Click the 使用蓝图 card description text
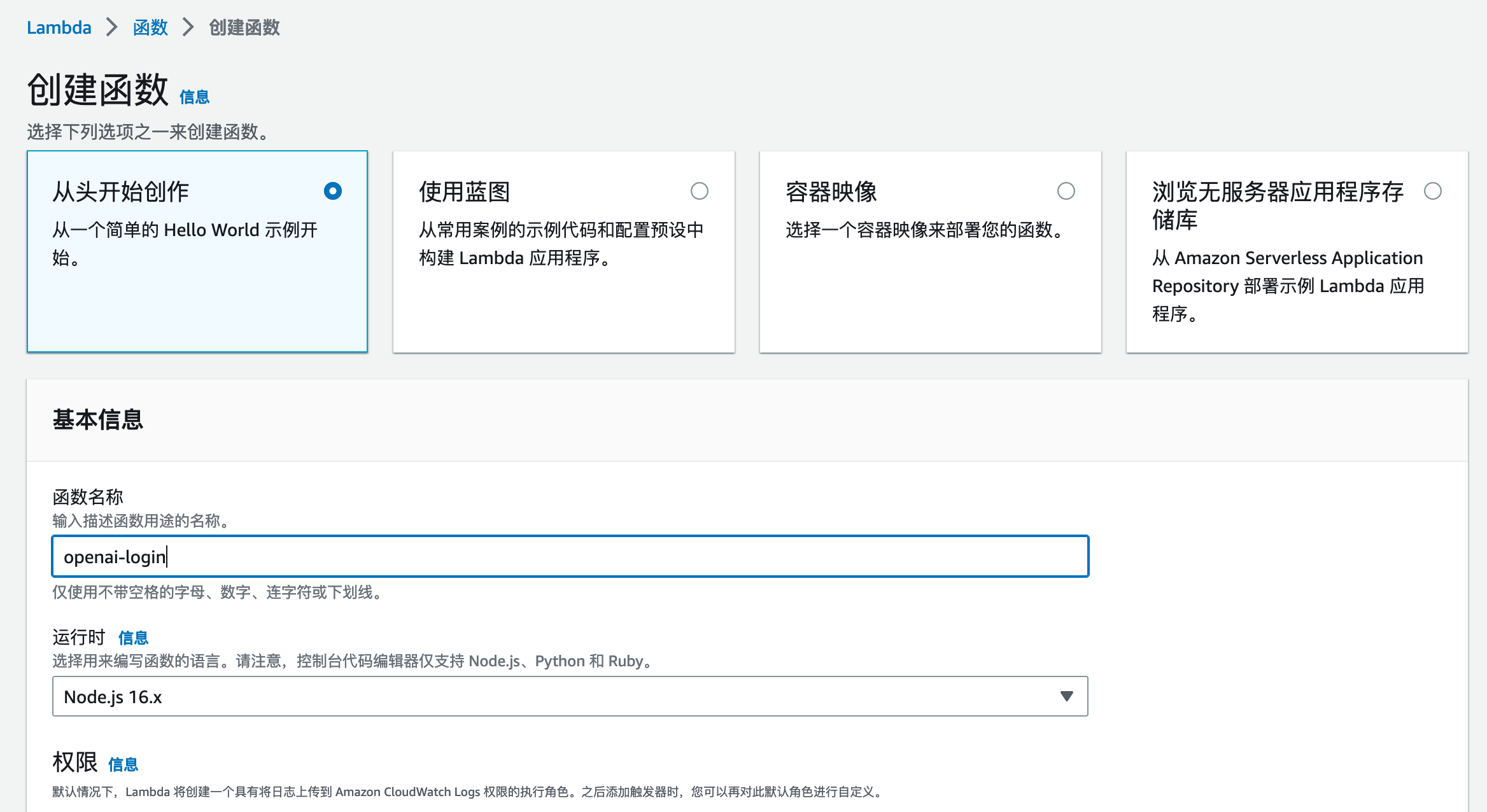The height and width of the screenshot is (812, 1487). pos(561,244)
